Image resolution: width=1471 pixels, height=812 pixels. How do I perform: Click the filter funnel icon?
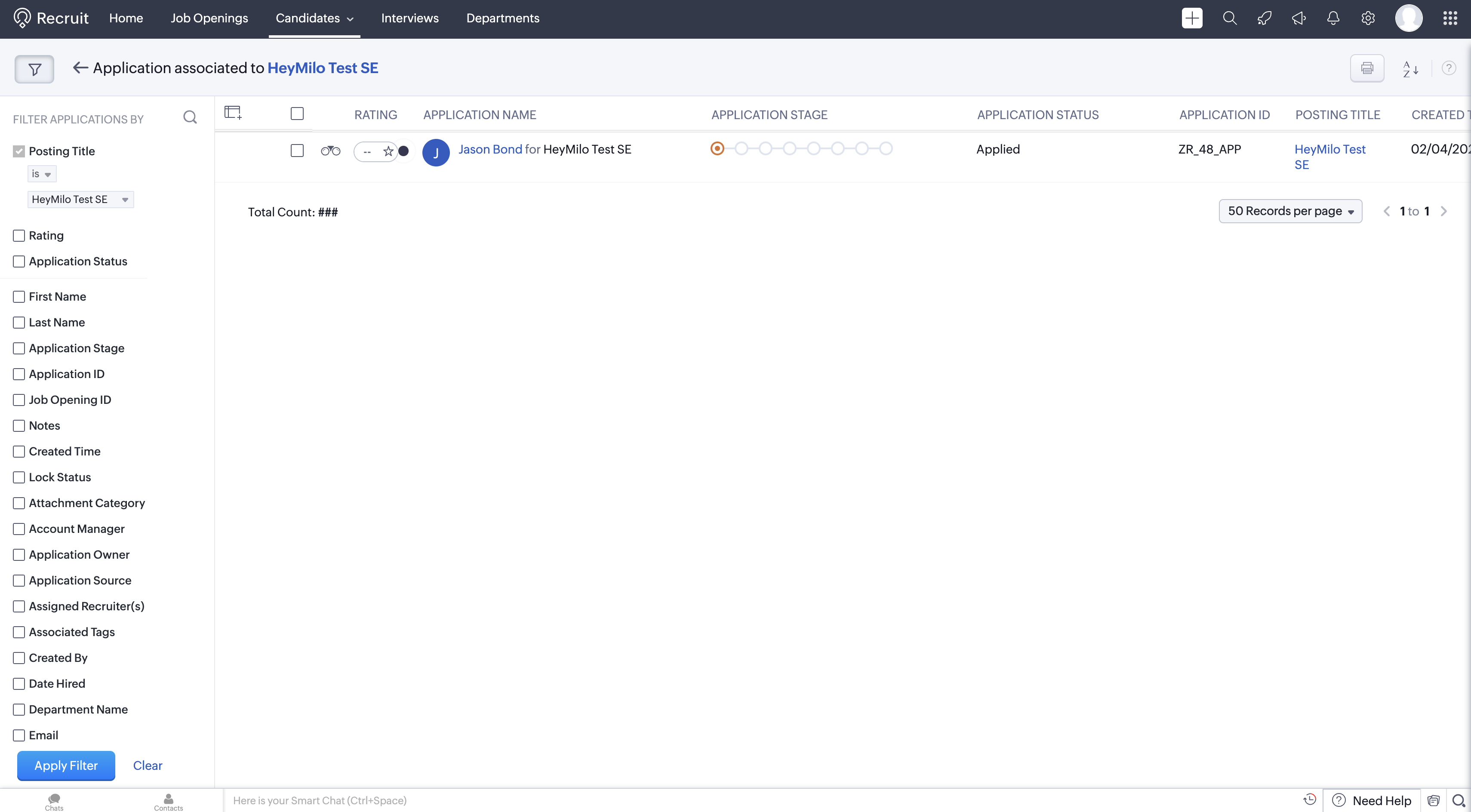click(34, 69)
